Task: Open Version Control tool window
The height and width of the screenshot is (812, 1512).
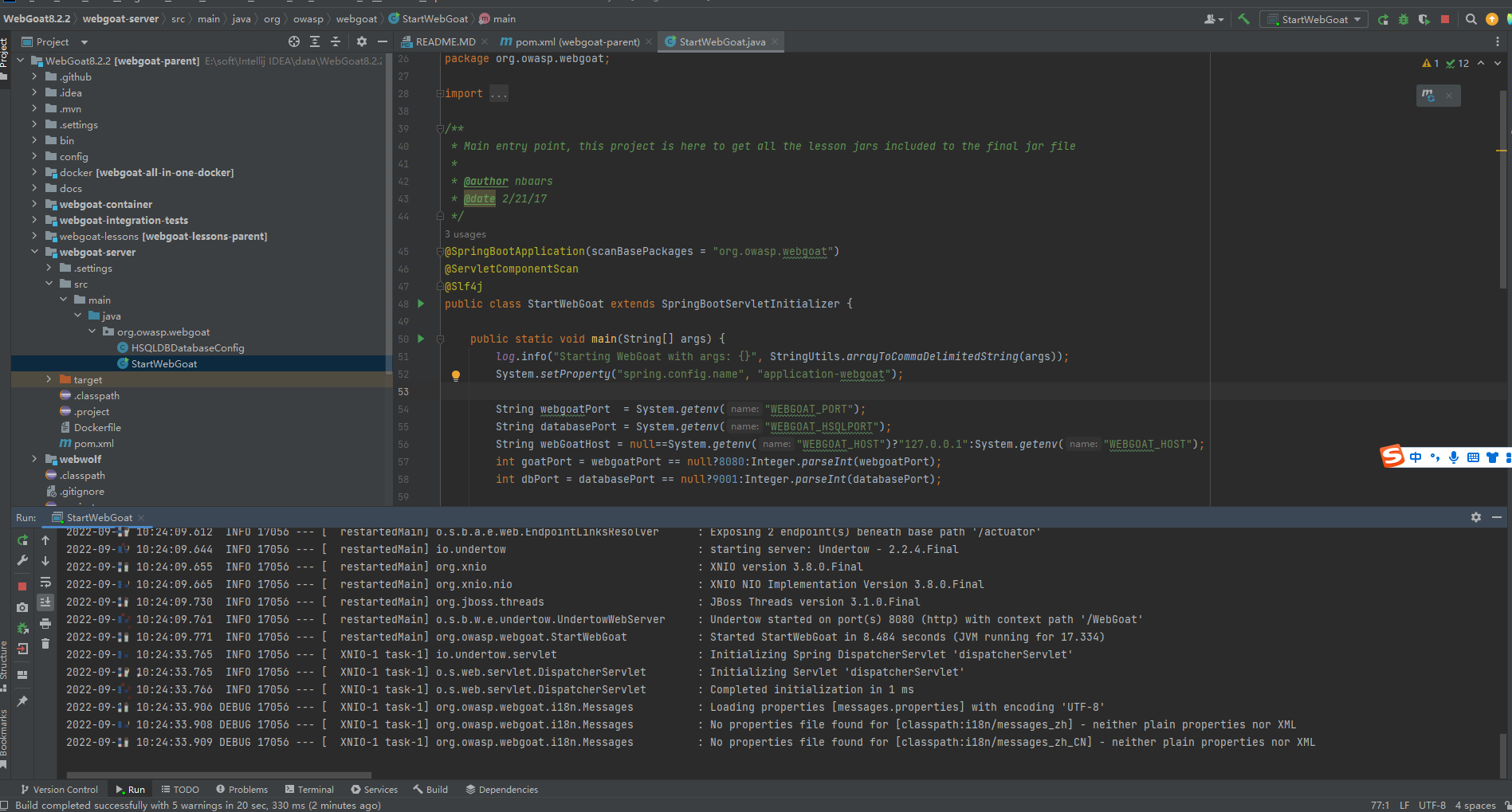Action: (59, 790)
